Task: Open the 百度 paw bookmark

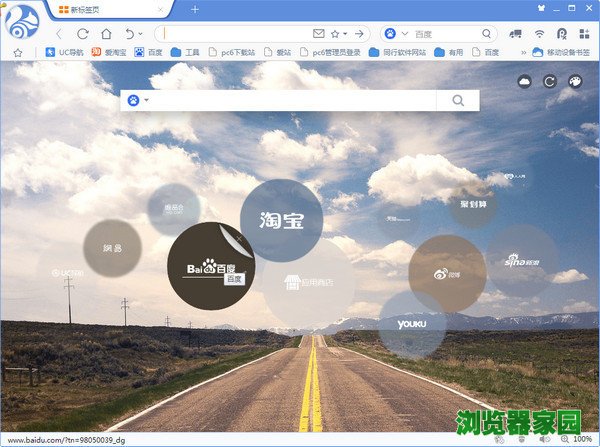Action: tap(148, 52)
